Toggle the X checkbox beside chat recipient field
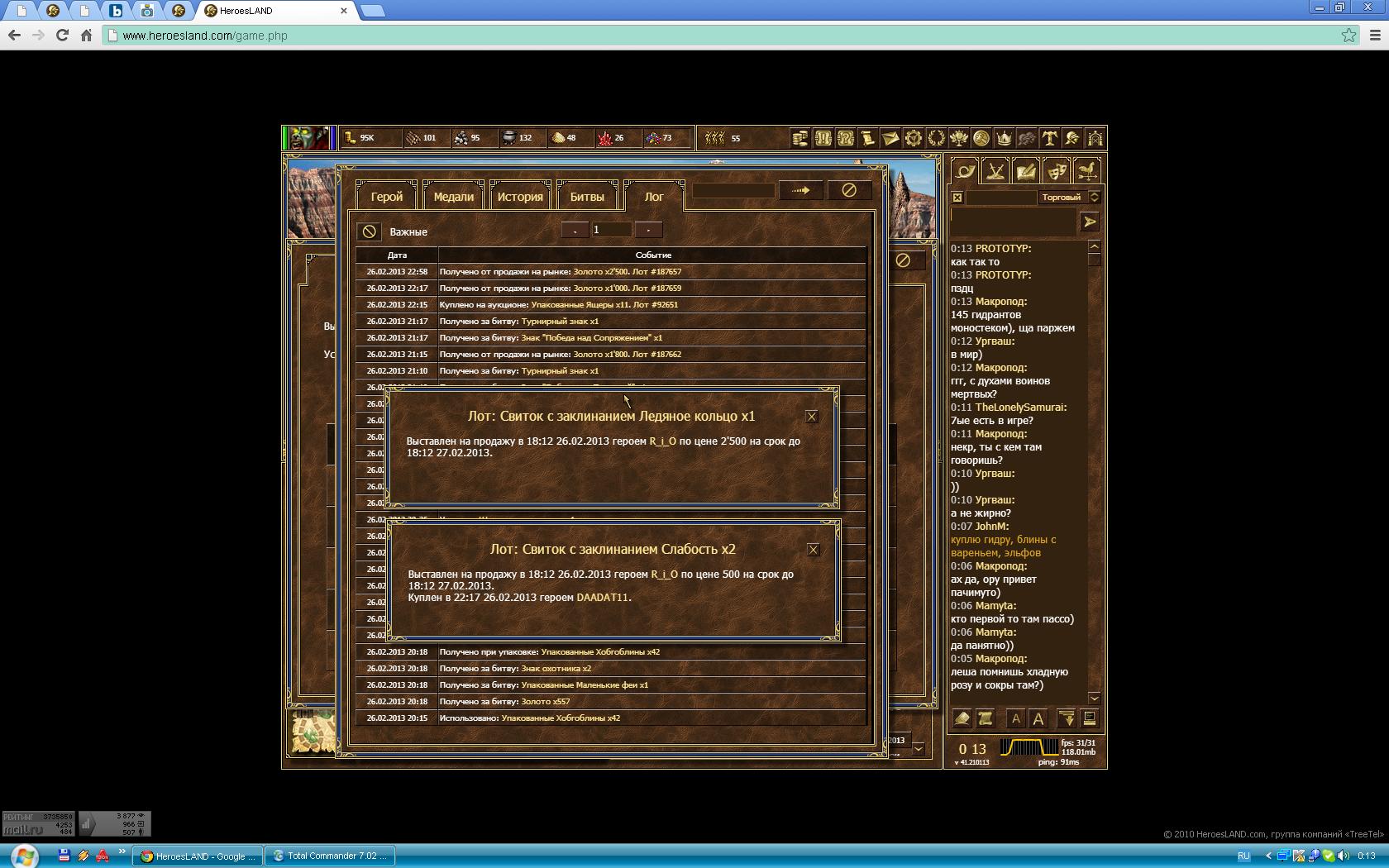 pyautogui.click(x=957, y=198)
